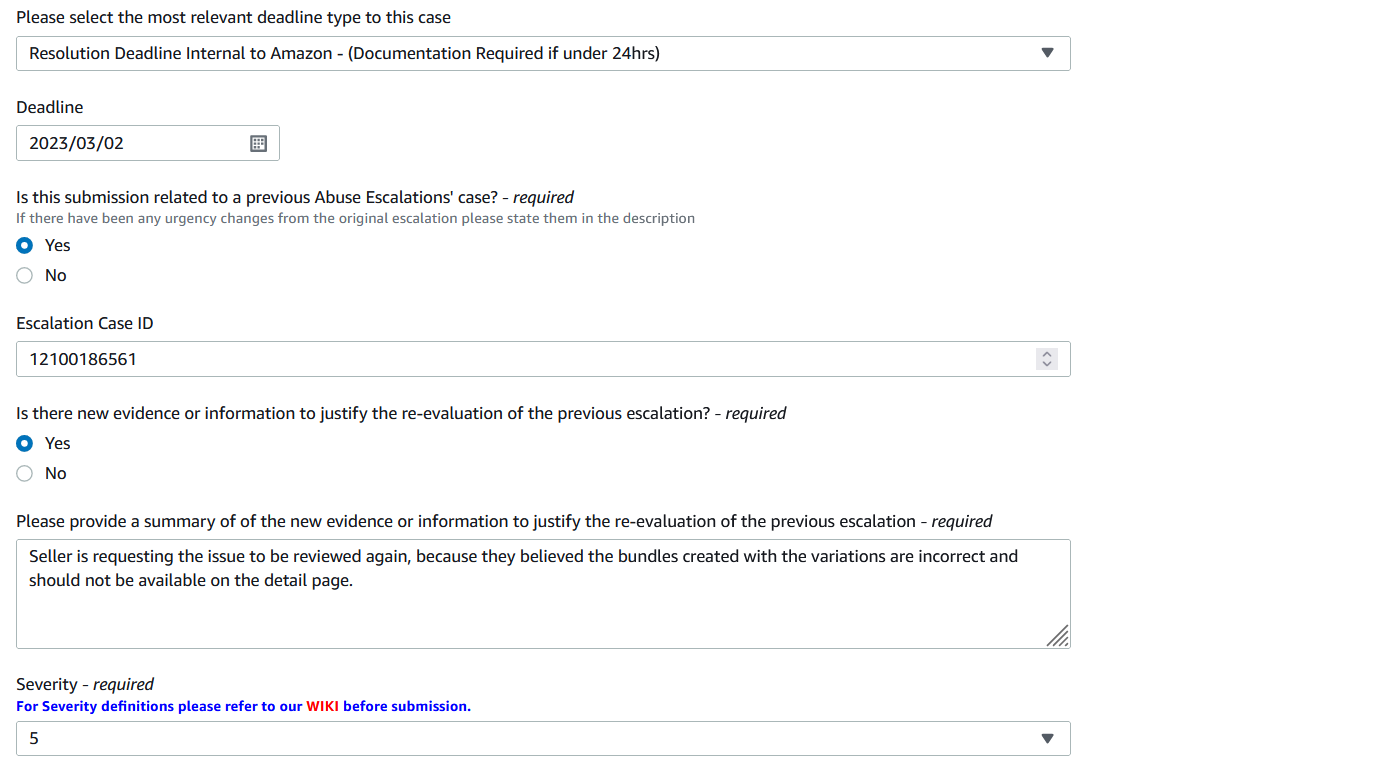Screen dimensions: 1390x771
Task: Click the arrow icon of the Severity dropdown
Action: [x=1047, y=738]
